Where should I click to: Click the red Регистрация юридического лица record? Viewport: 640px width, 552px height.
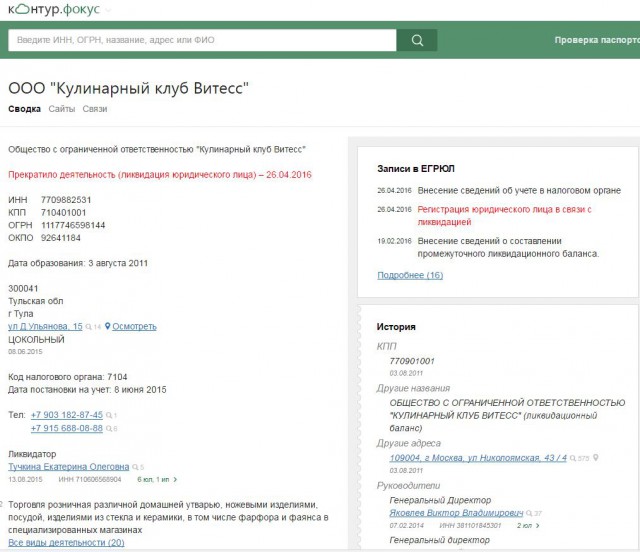pos(504,216)
